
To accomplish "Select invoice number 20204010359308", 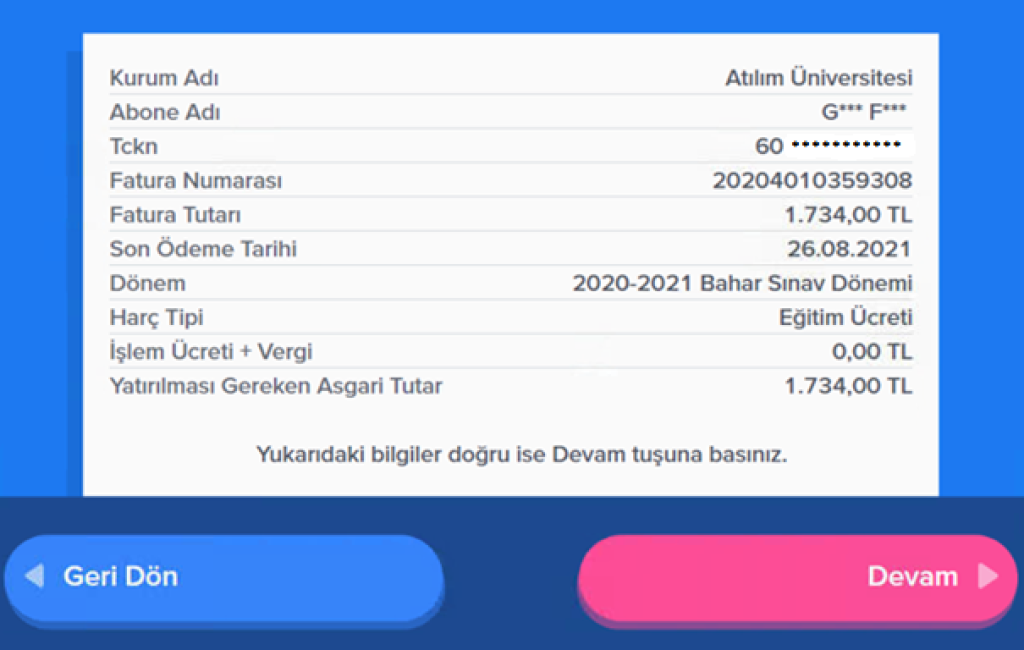I will [811, 181].
